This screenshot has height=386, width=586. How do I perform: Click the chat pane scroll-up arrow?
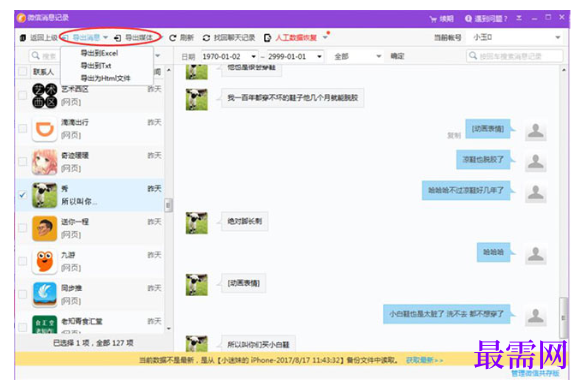pyautogui.click(x=564, y=70)
